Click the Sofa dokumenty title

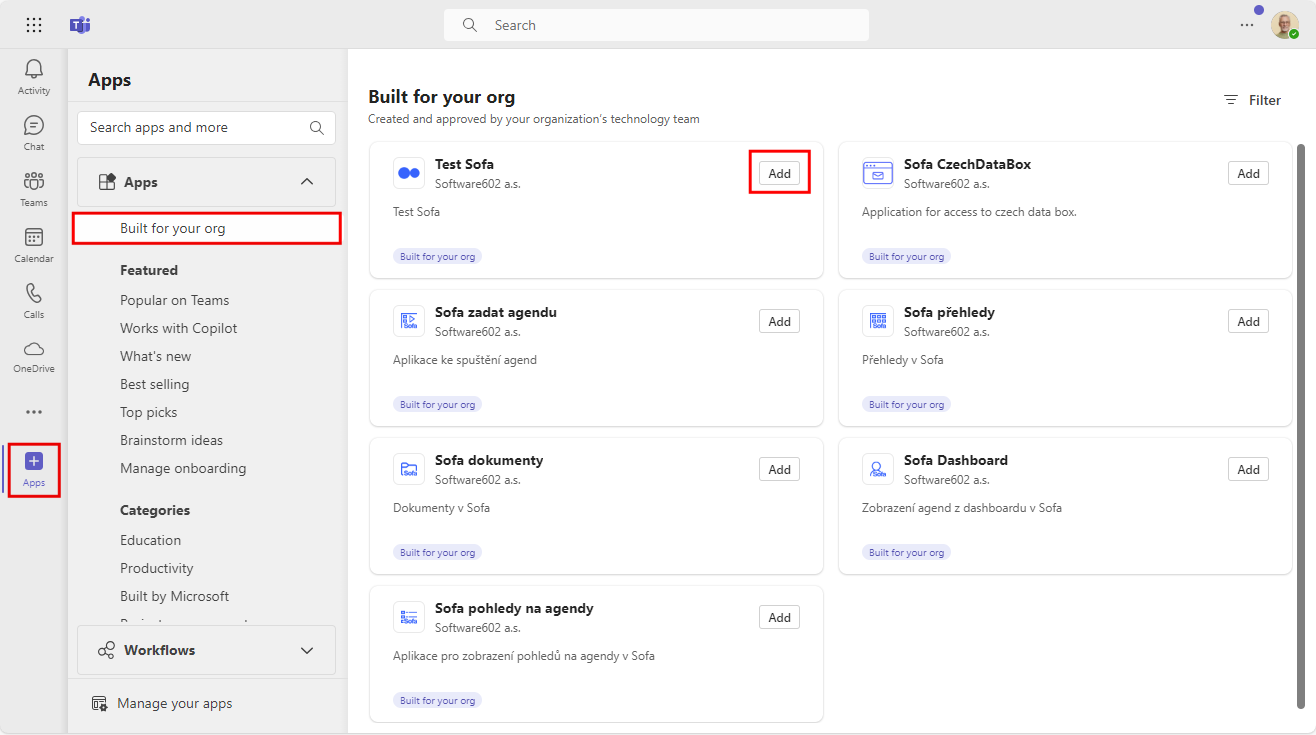click(x=489, y=460)
